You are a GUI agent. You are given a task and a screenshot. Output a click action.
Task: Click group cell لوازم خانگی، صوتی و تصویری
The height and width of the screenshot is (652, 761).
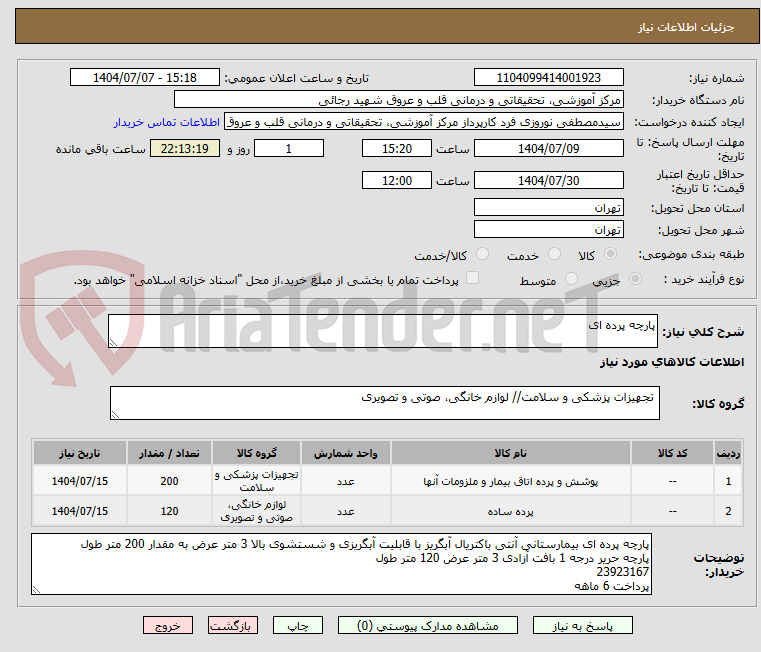pos(256,511)
